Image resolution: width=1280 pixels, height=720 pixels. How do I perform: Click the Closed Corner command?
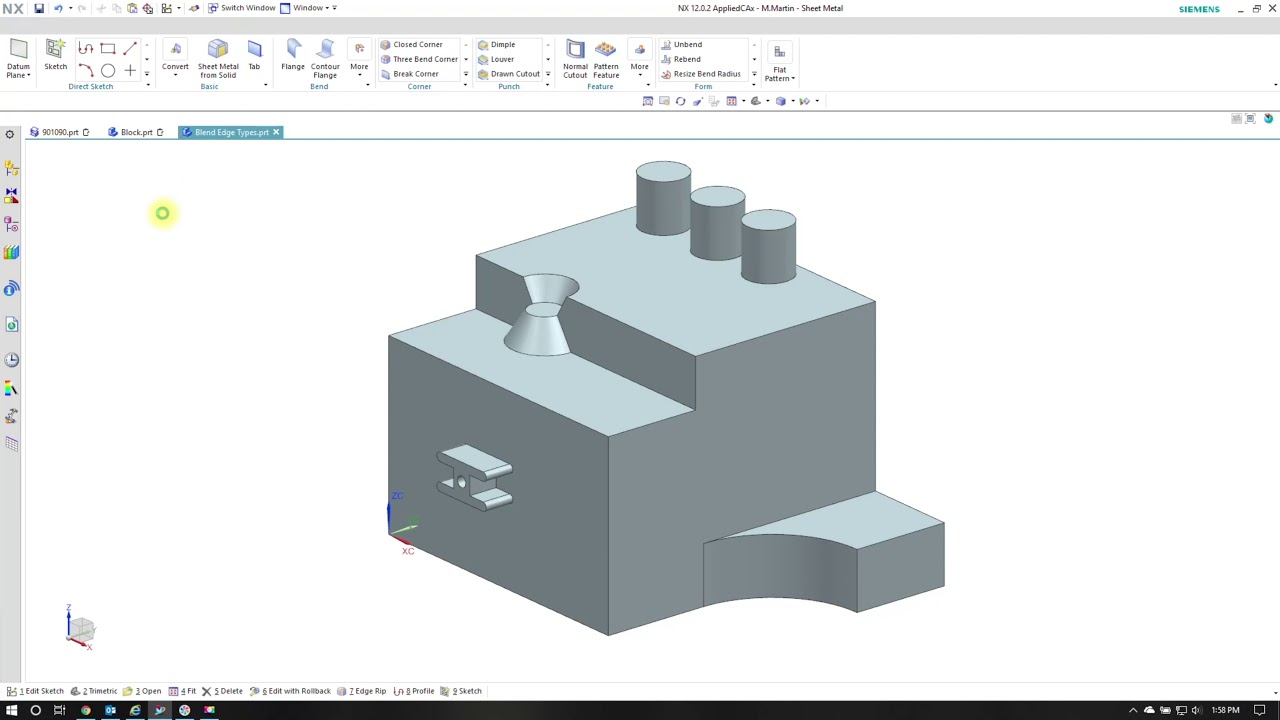coord(411,45)
